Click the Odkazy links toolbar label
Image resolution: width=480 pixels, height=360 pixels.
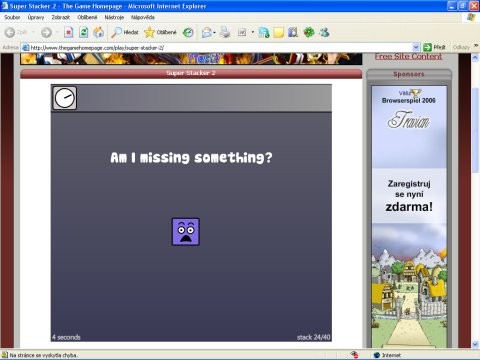click(x=461, y=47)
